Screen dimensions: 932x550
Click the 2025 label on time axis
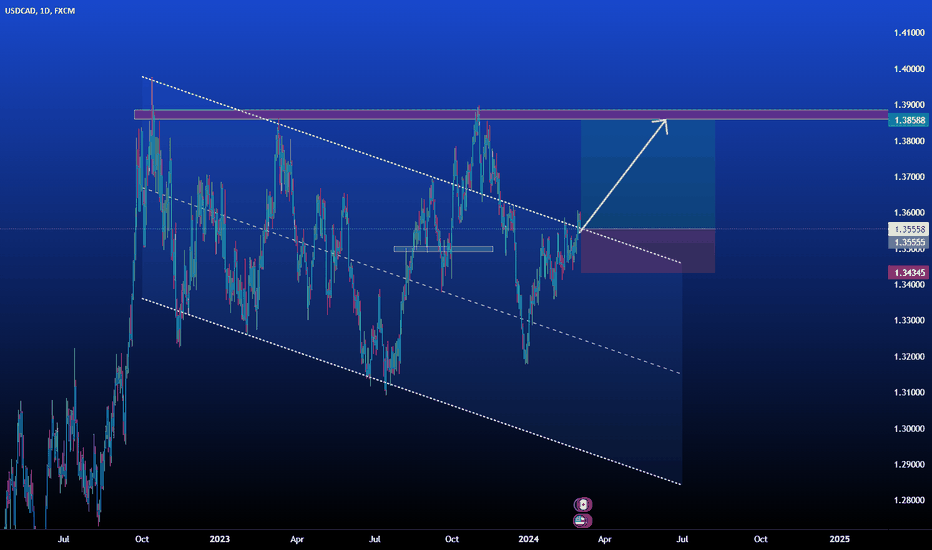(x=839, y=539)
